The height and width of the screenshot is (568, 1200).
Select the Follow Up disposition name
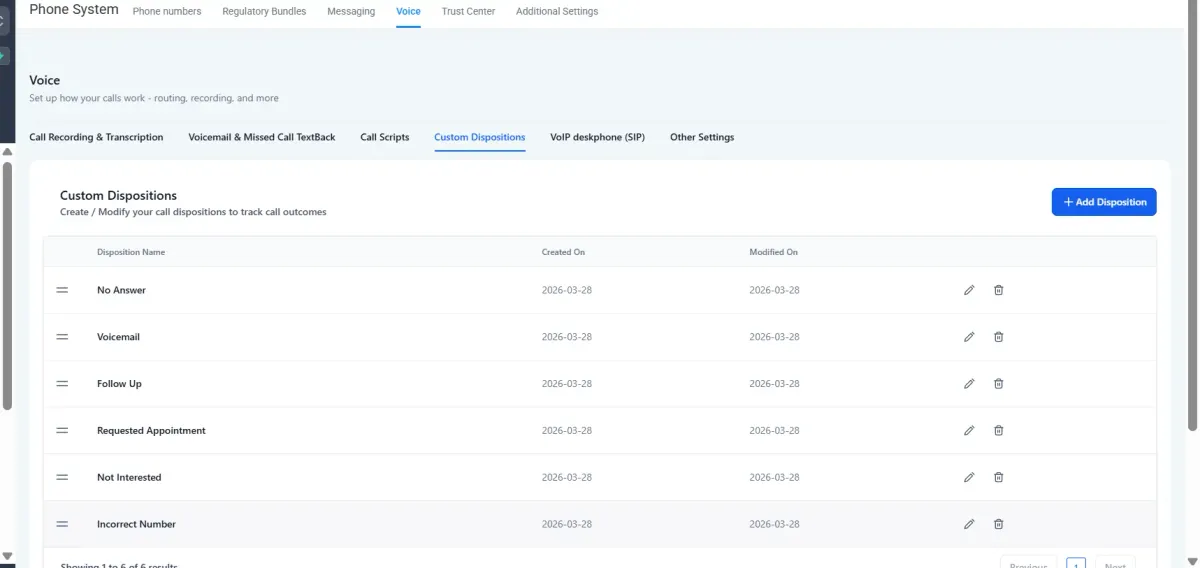119,384
